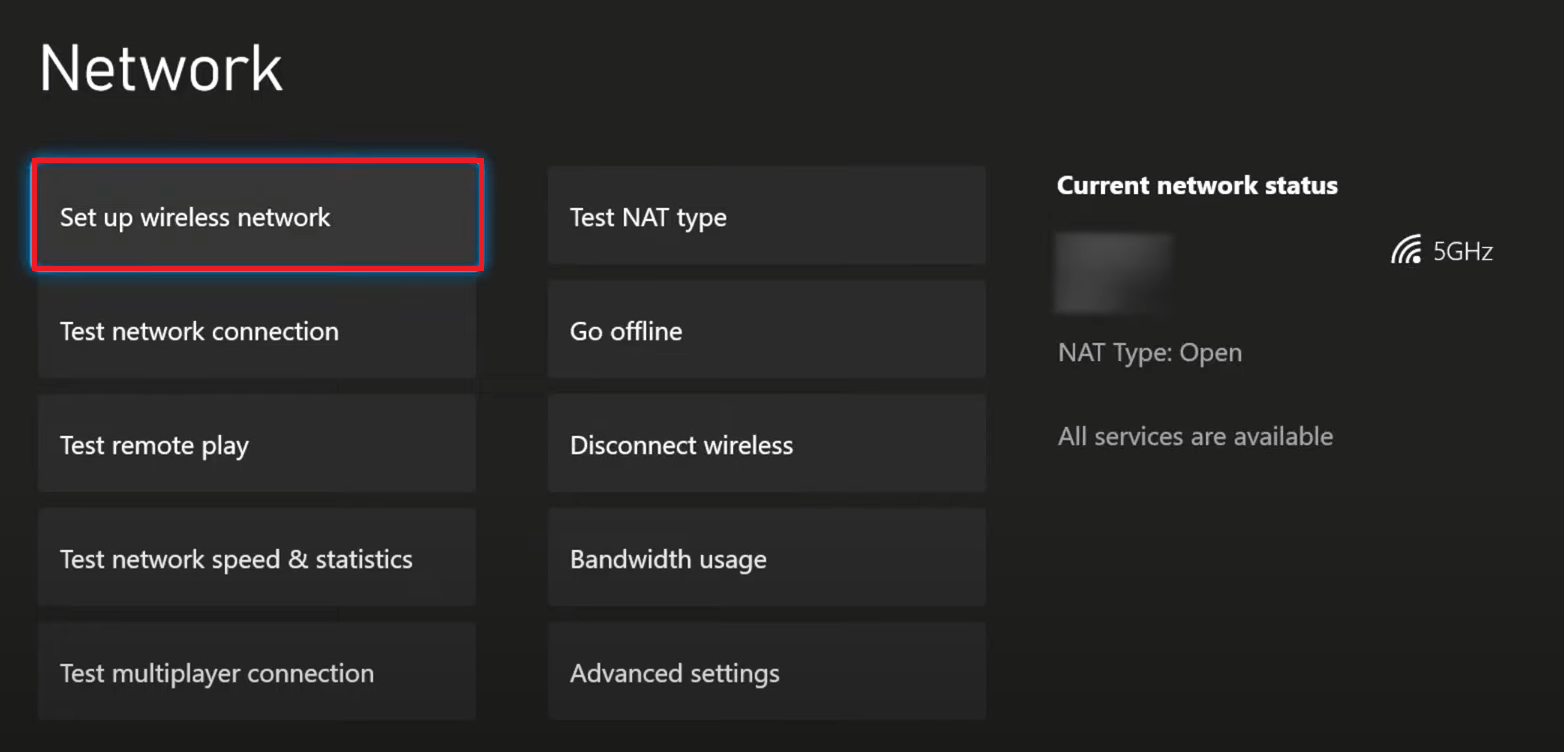Image resolution: width=1564 pixels, height=752 pixels.
Task: Click the 'Open' NAT value
Action: click(x=1211, y=353)
